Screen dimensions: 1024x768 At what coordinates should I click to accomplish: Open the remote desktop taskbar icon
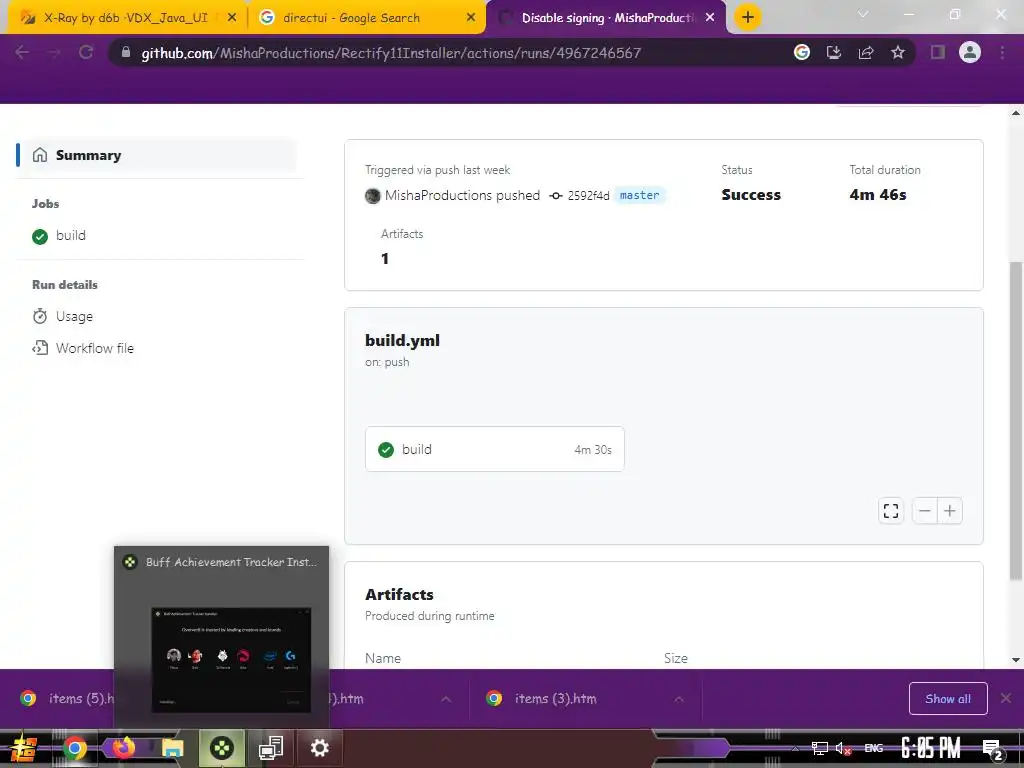(270, 748)
